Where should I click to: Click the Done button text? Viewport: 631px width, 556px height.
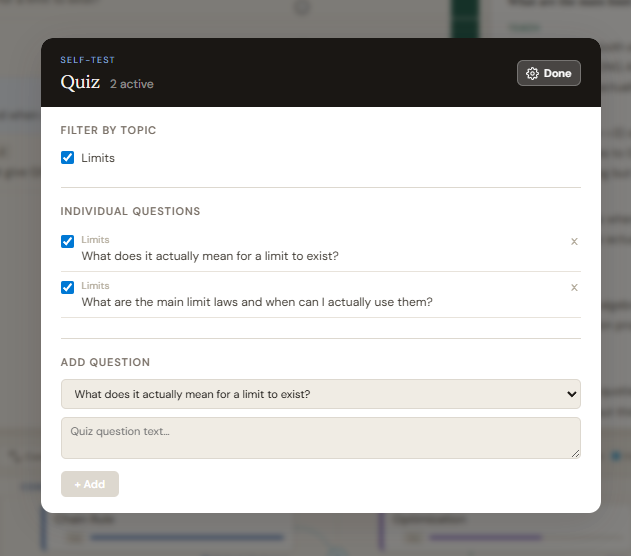coord(557,73)
